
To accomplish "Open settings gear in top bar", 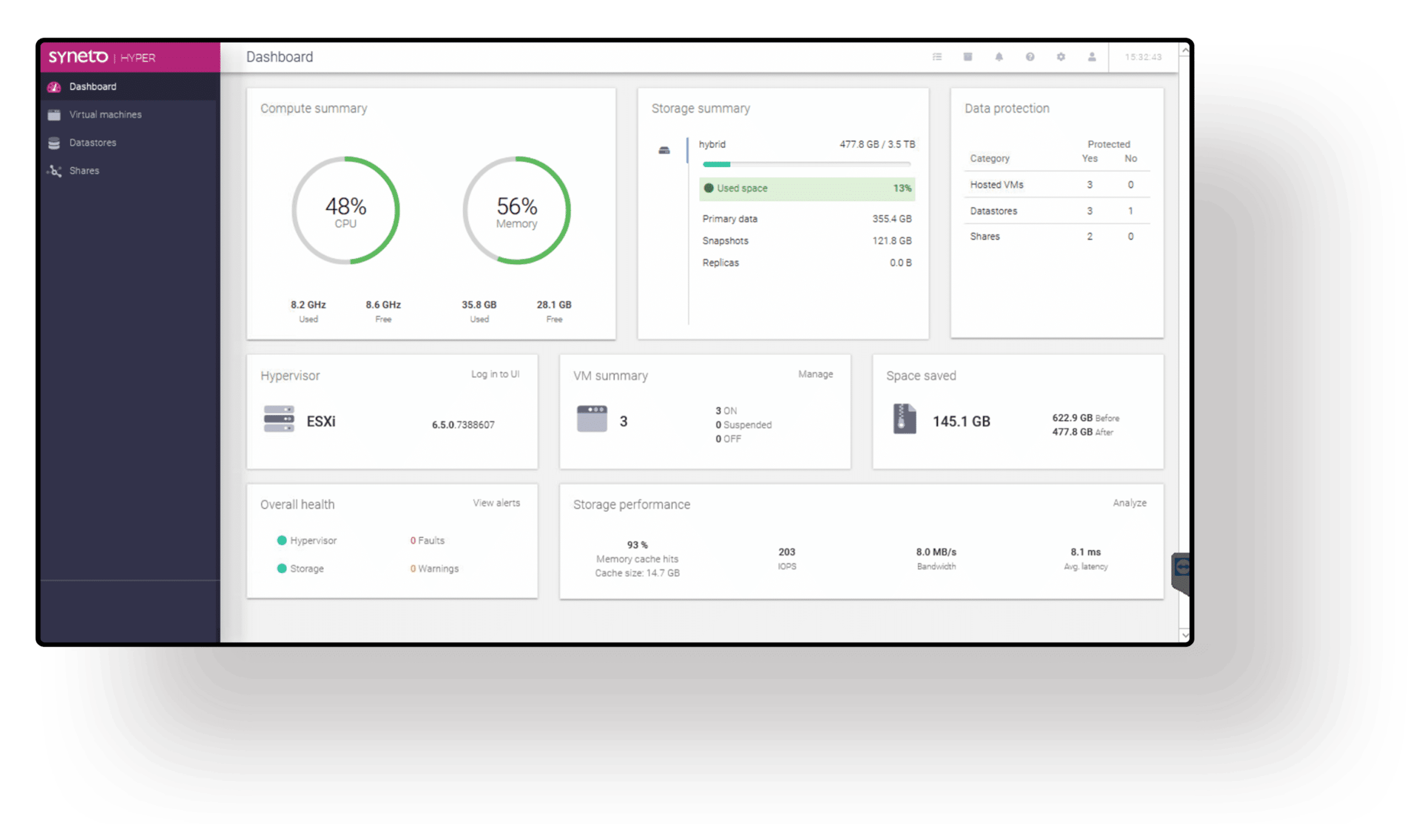I will coord(1061,57).
